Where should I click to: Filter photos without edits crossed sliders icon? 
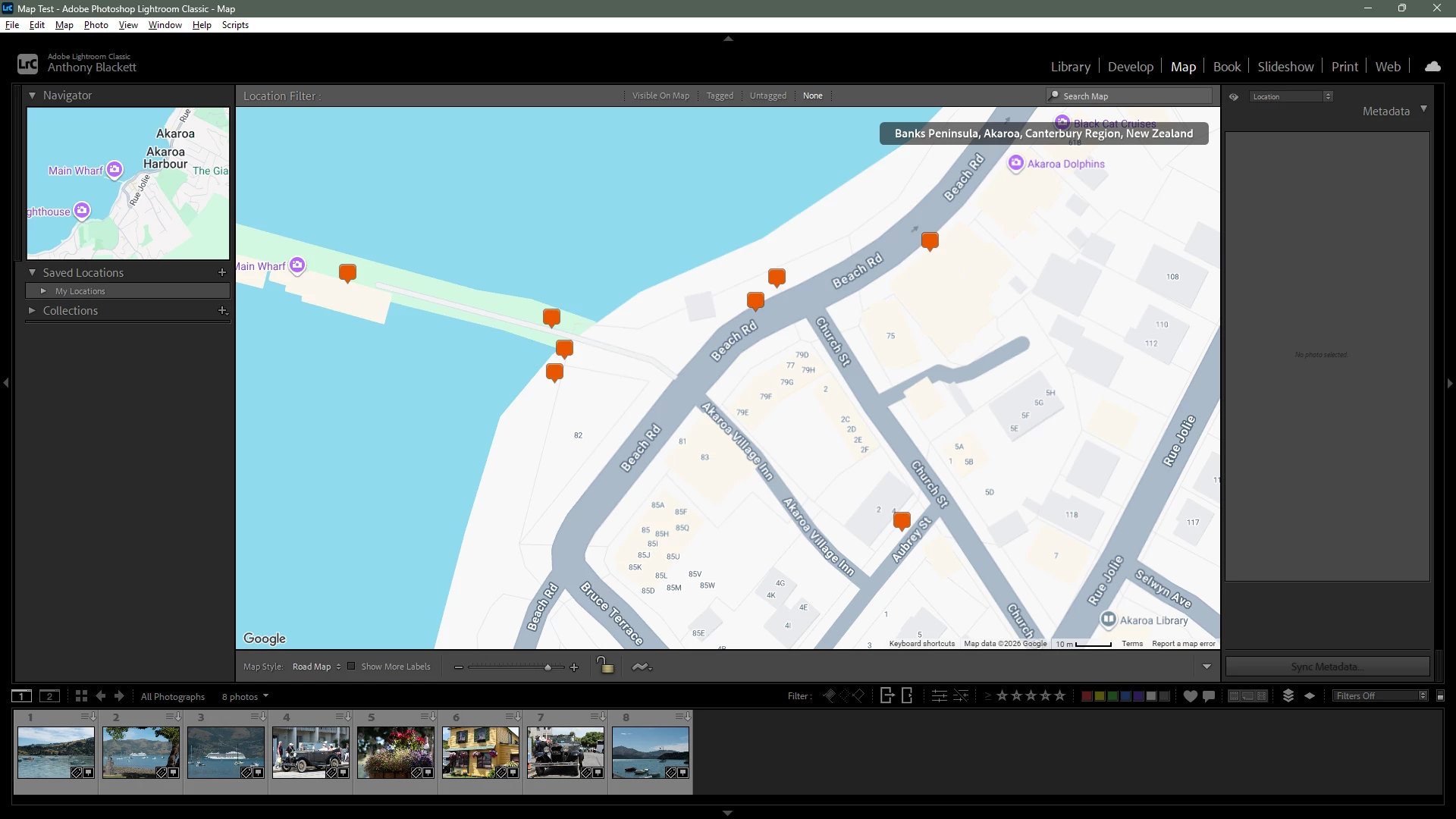pos(961,695)
